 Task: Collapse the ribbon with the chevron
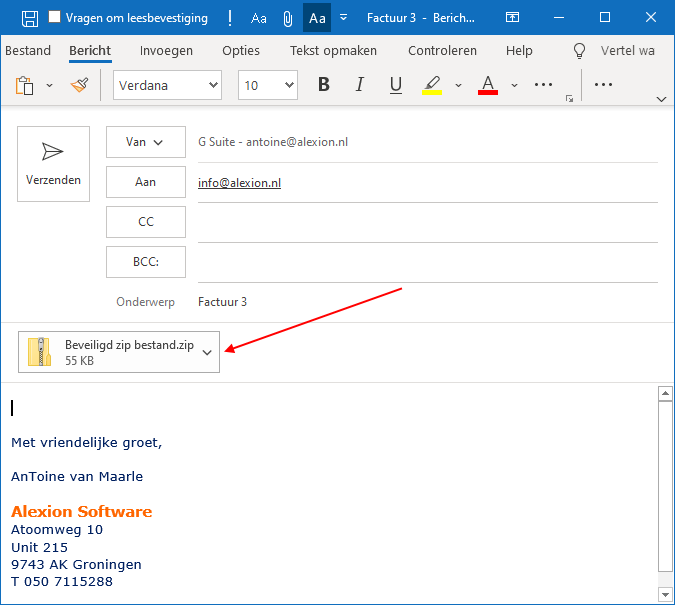[661, 99]
